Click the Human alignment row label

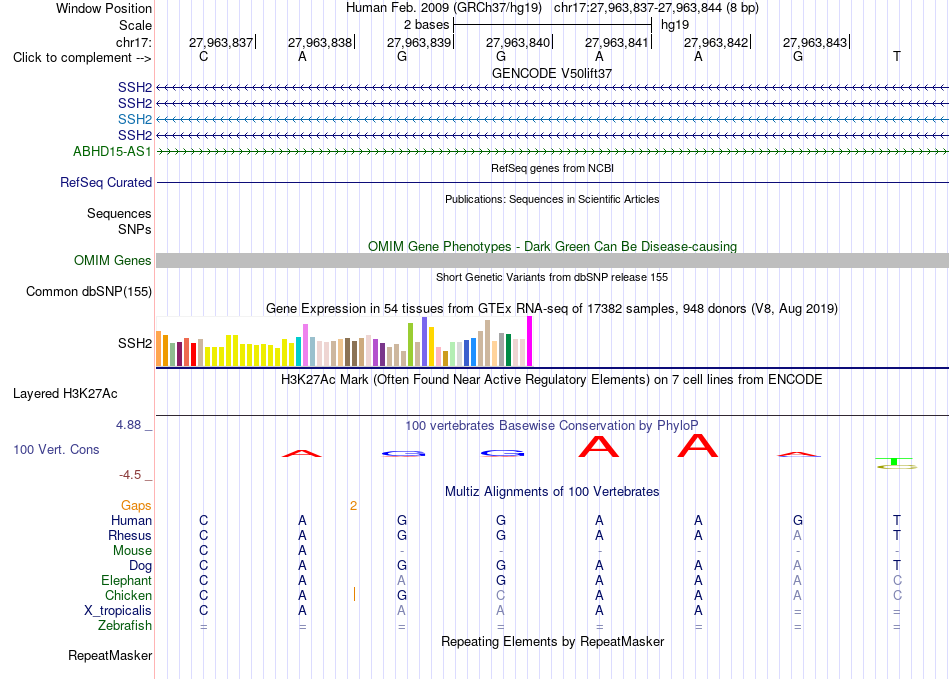point(131,520)
